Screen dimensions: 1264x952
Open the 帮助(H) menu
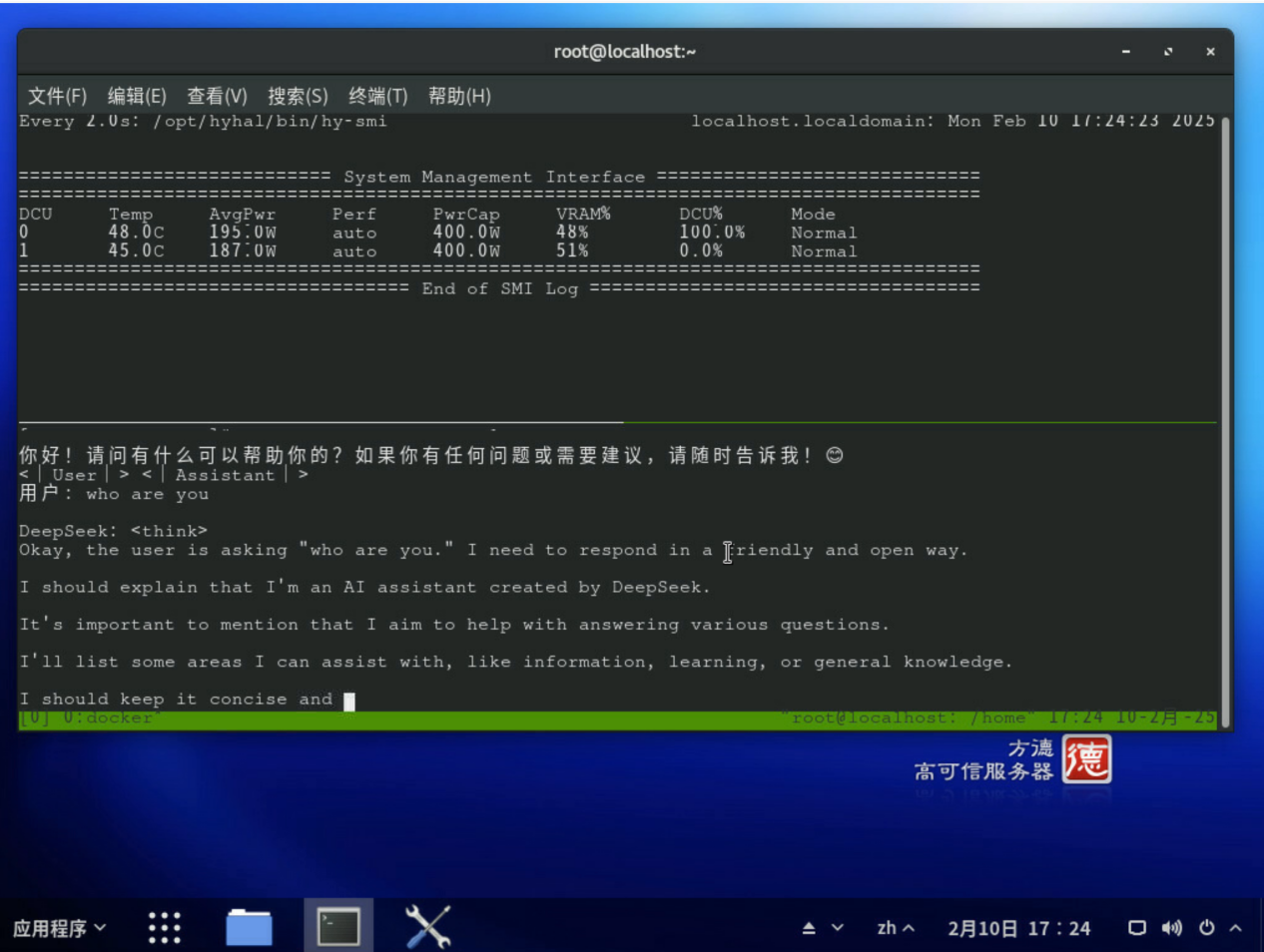pos(459,96)
